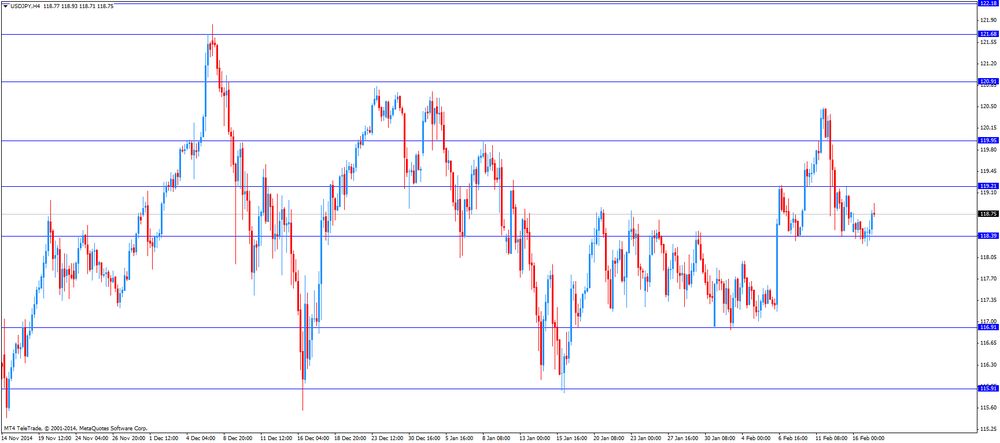Click the 8 Jan 08:00 time label

point(497,439)
